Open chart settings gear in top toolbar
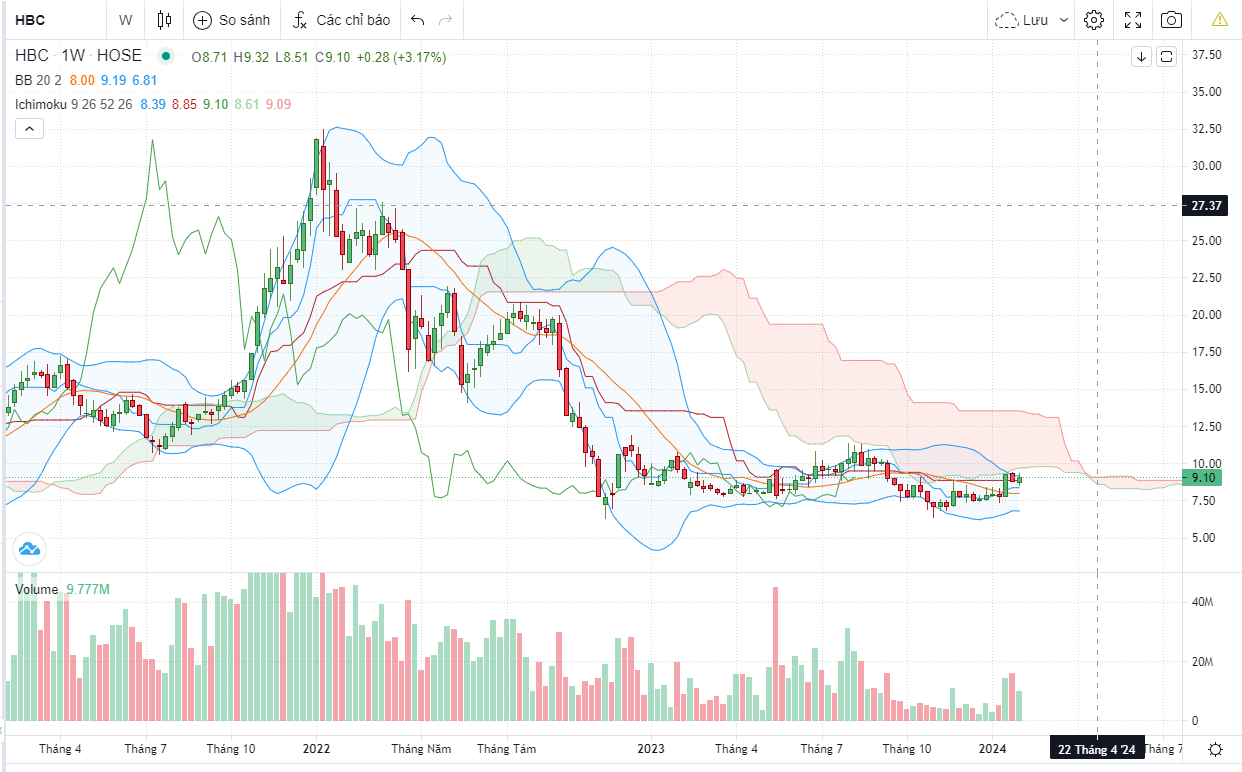This screenshot has width=1242, height=772. point(1094,20)
